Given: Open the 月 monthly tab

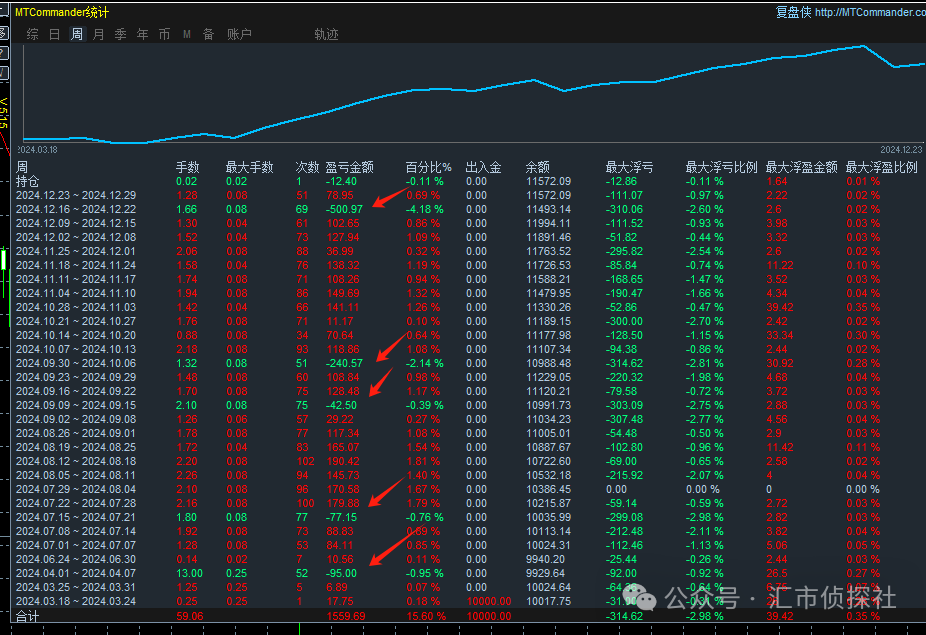Looking at the screenshot, I should coord(99,34).
